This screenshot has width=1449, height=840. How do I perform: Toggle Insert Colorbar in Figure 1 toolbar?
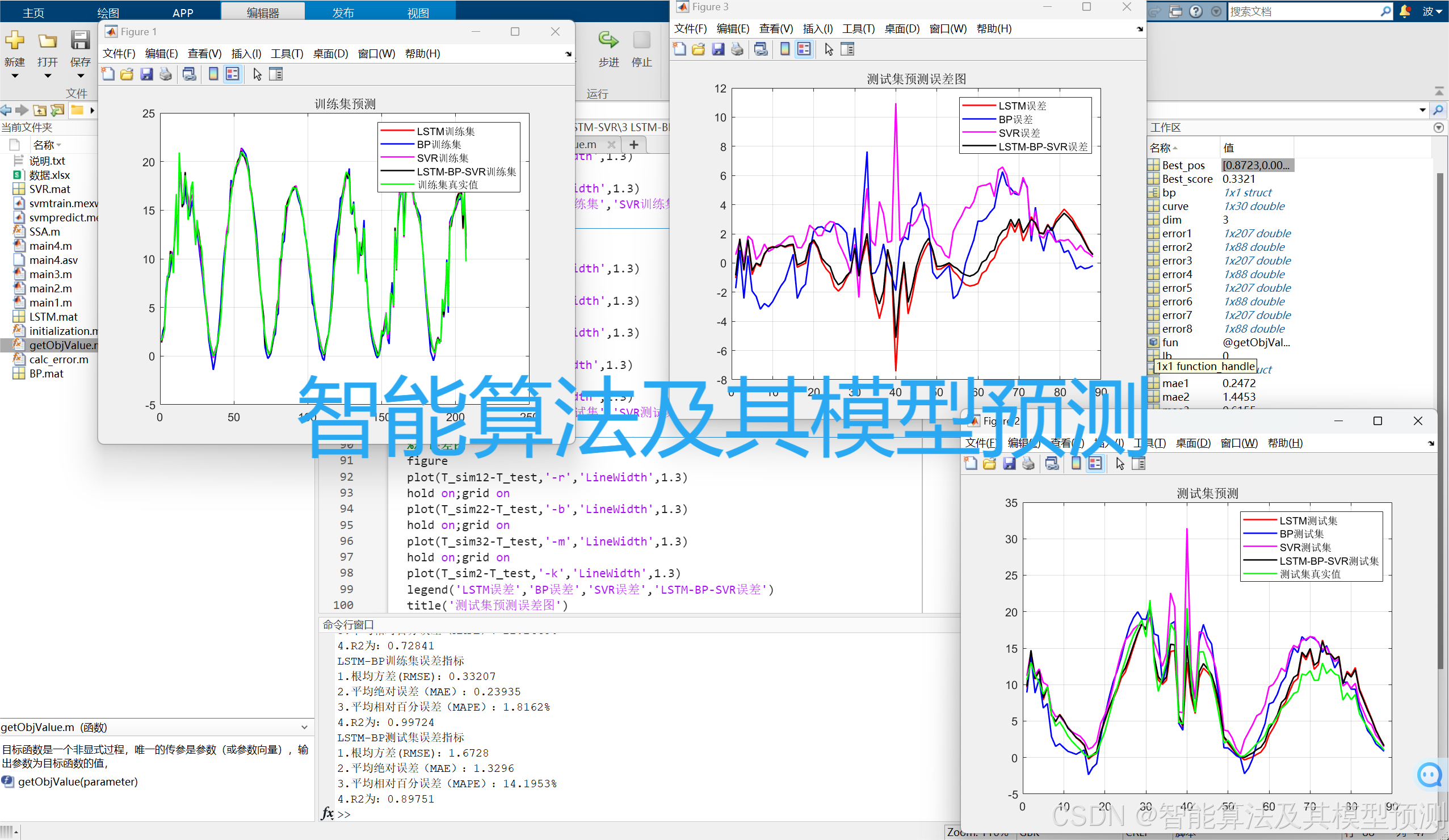pyautogui.click(x=213, y=74)
